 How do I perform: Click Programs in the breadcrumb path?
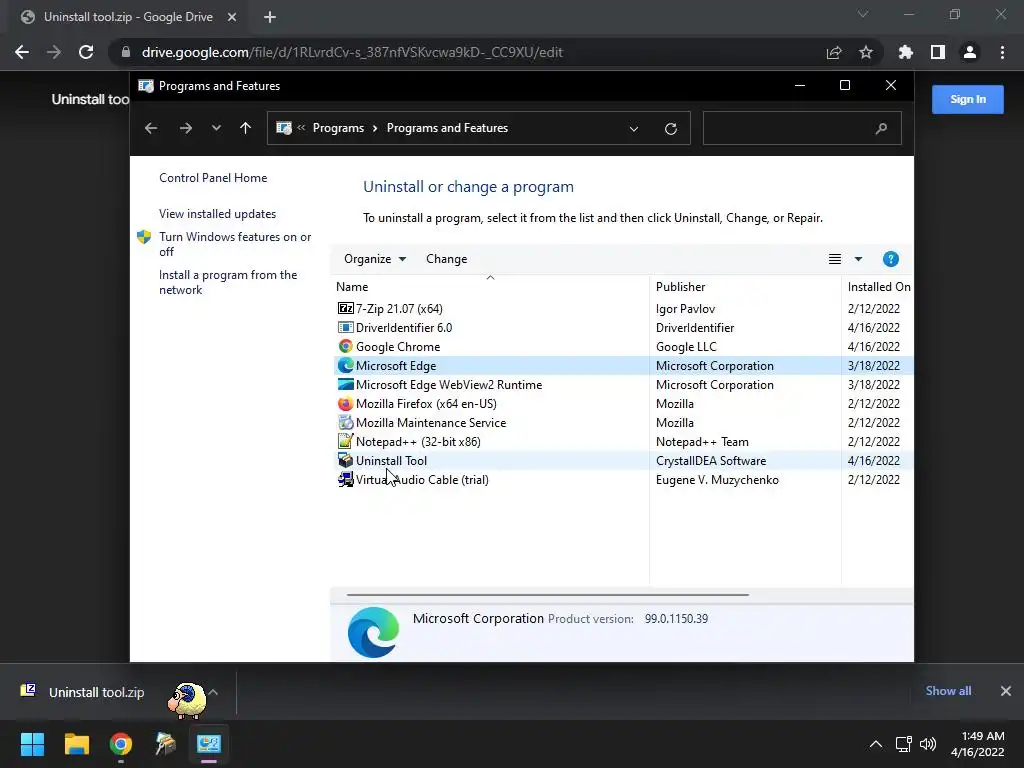click(338, 128)
